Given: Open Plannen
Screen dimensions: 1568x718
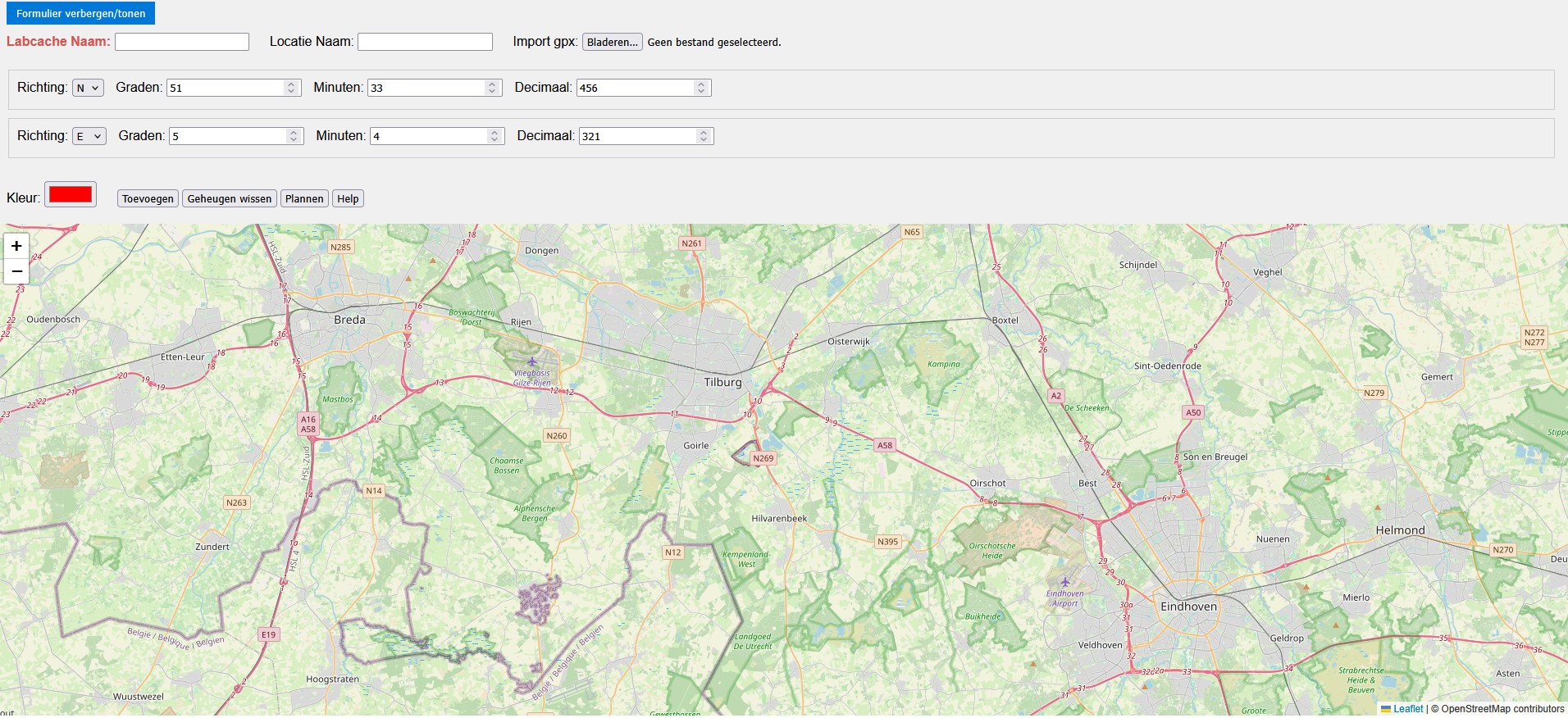Looking at the screenshot, I should pos(304,198).
